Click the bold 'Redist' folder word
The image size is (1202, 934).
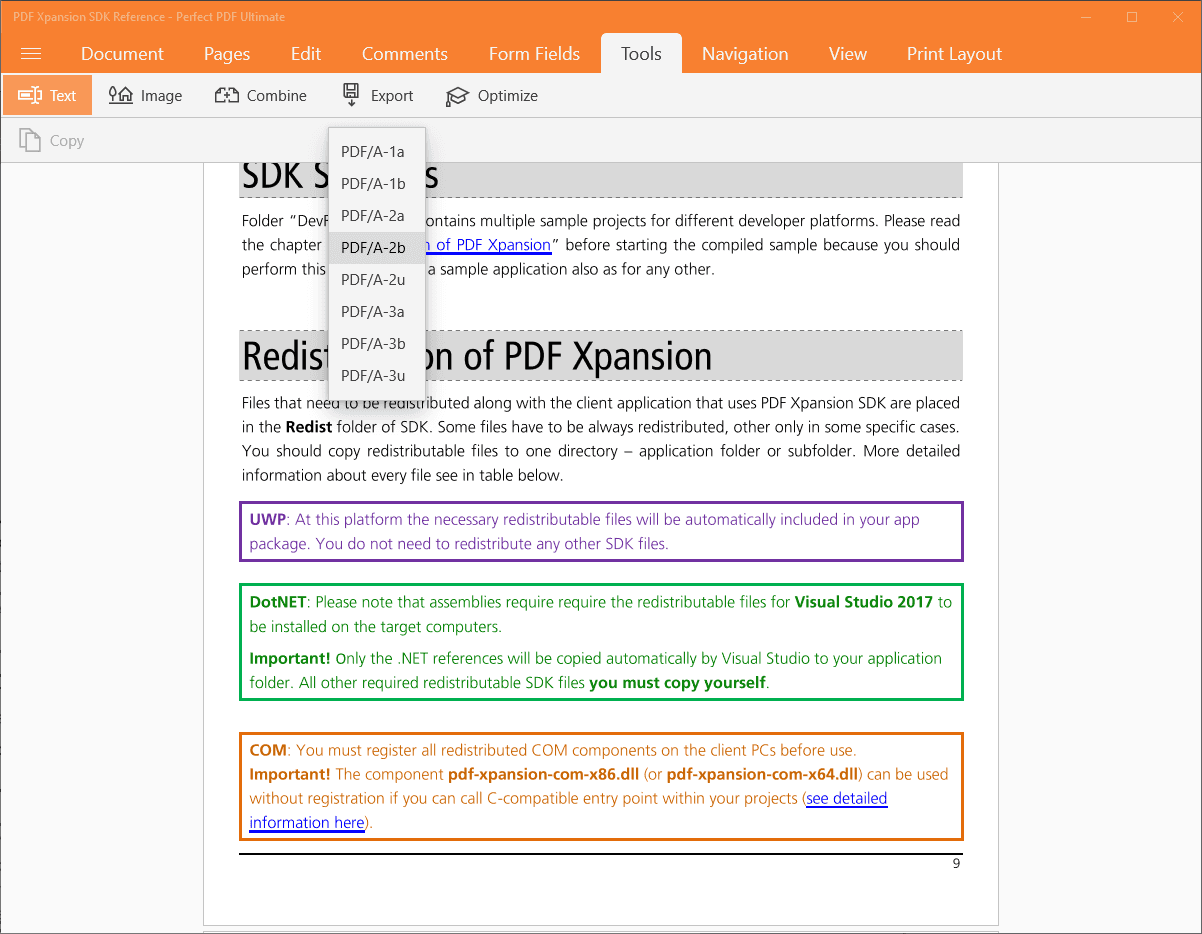coord(309,427)
